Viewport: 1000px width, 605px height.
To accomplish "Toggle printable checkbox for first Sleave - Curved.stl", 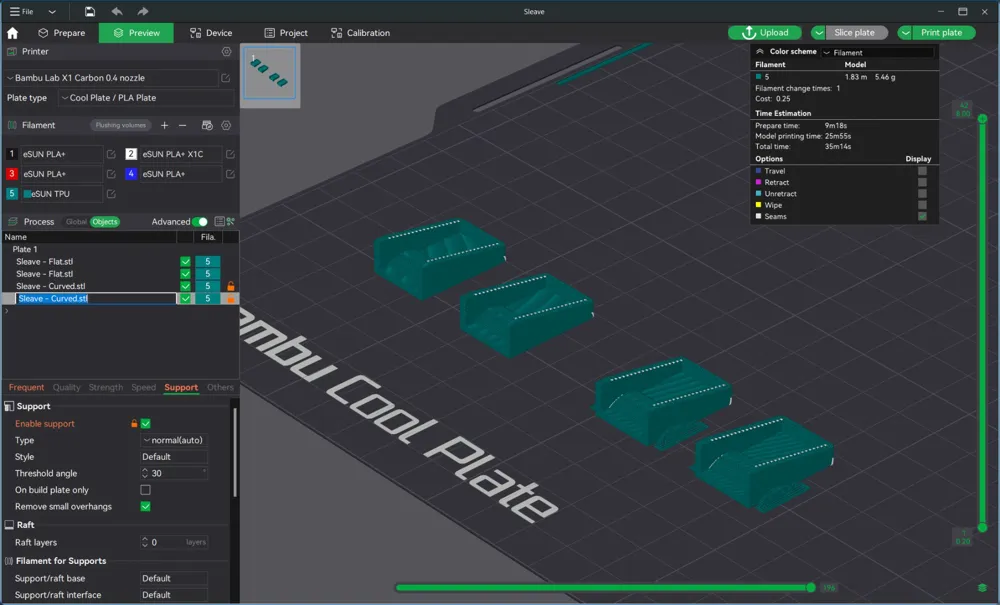I will pos(185,286).
